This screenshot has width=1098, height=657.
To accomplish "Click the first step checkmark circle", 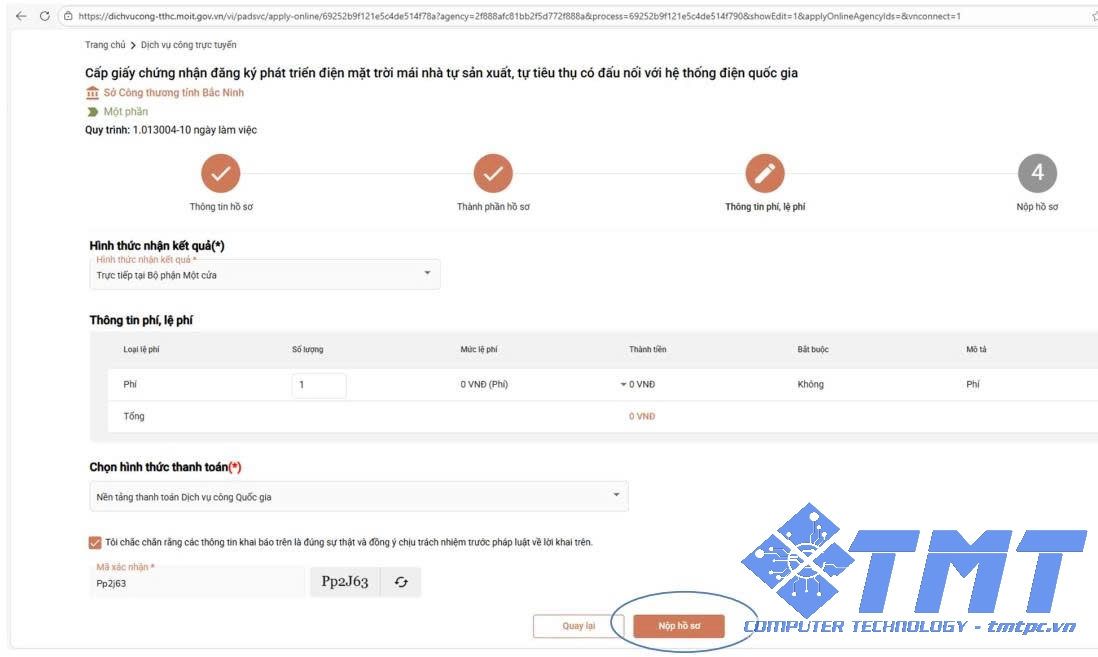I will coord(220,174).
